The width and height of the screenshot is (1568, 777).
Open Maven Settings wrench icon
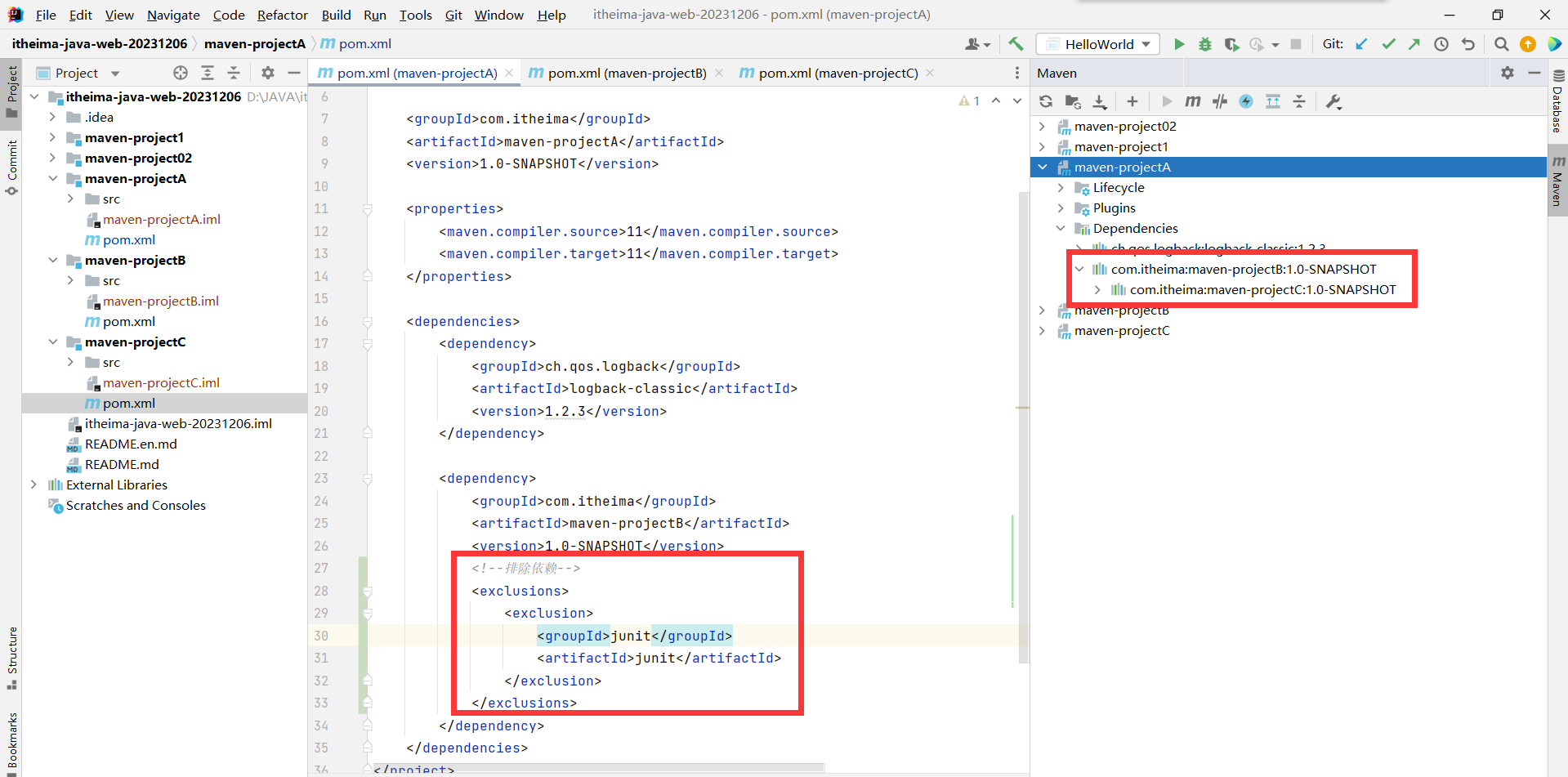coord(1333,101)
